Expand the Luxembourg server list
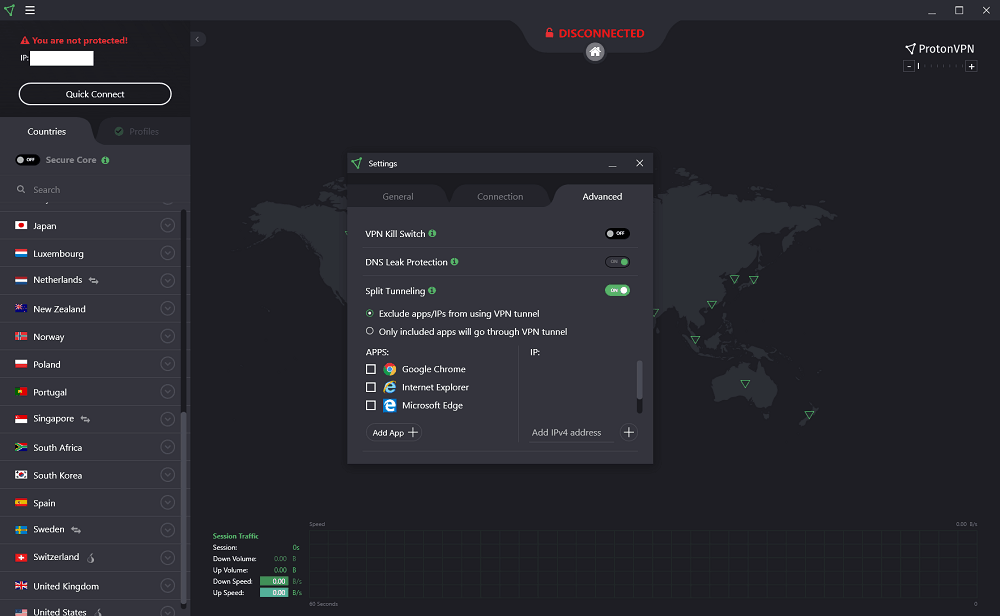This screenshot has height=616, width=1000. (x=168, y=253)
